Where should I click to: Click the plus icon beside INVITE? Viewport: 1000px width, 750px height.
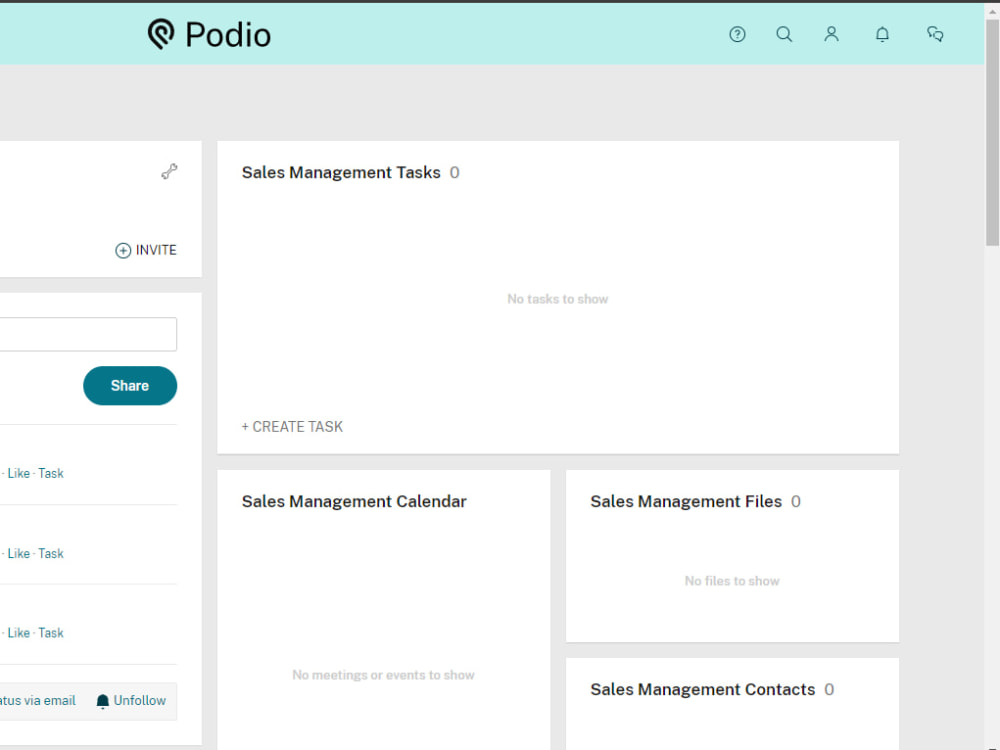(123, 251)
